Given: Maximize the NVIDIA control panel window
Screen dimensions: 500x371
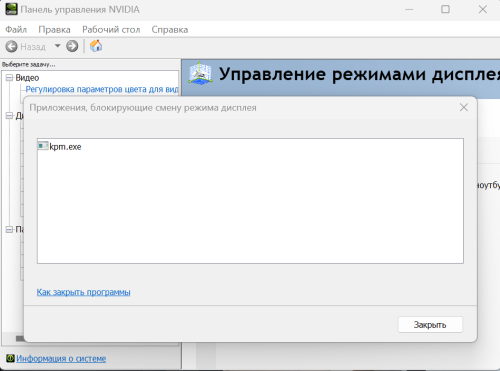Looking at the screenshot, I should tap(445, 9).
